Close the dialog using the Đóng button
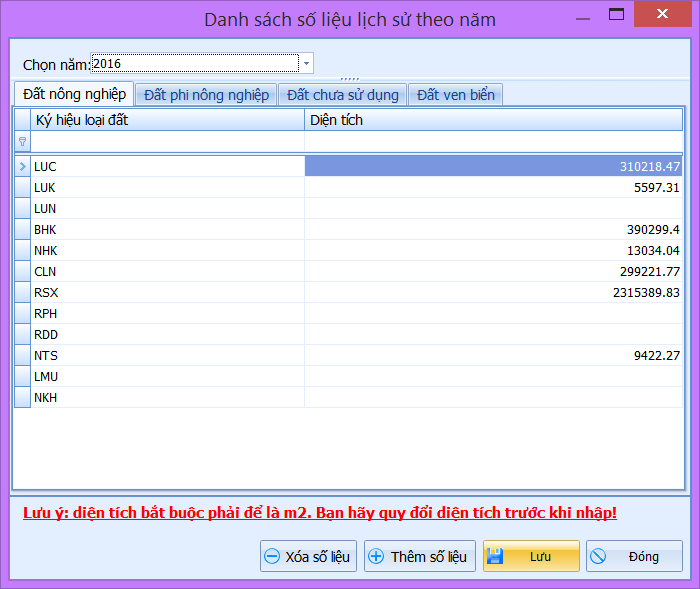Viewport: 700px width, 589px height. (x=634, y=557)
